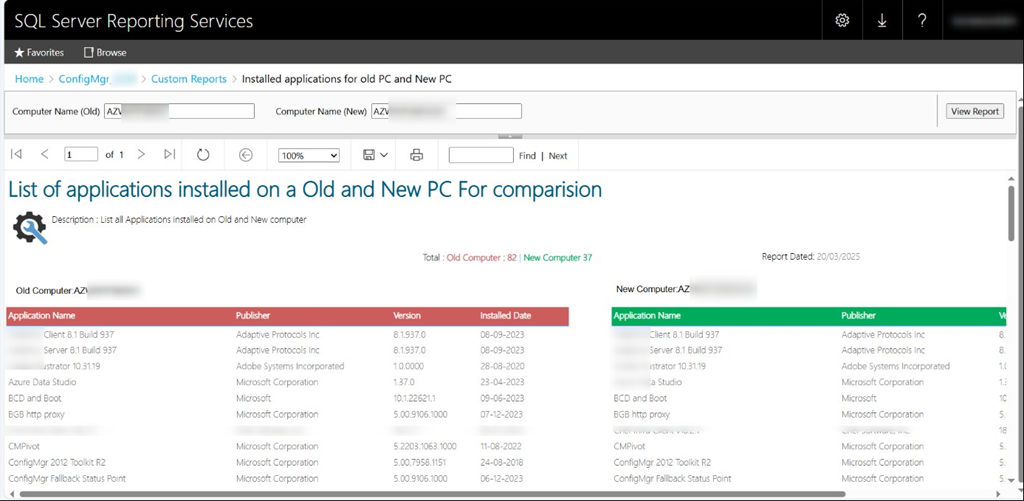Open the help question mark menu
The height and width of the screenshot is (501, 1024).
pos(922,20)
